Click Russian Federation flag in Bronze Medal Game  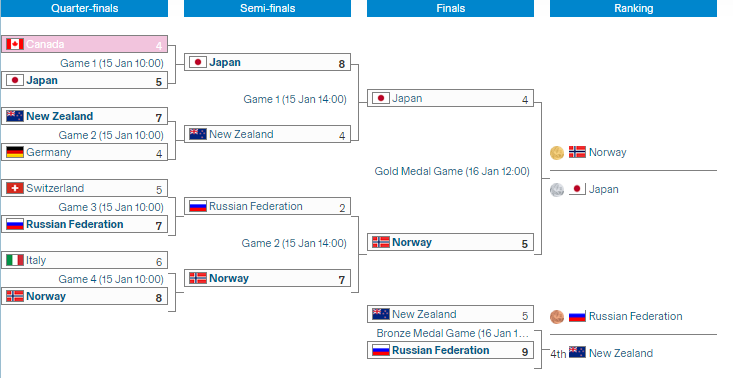(x=381, y=350)
